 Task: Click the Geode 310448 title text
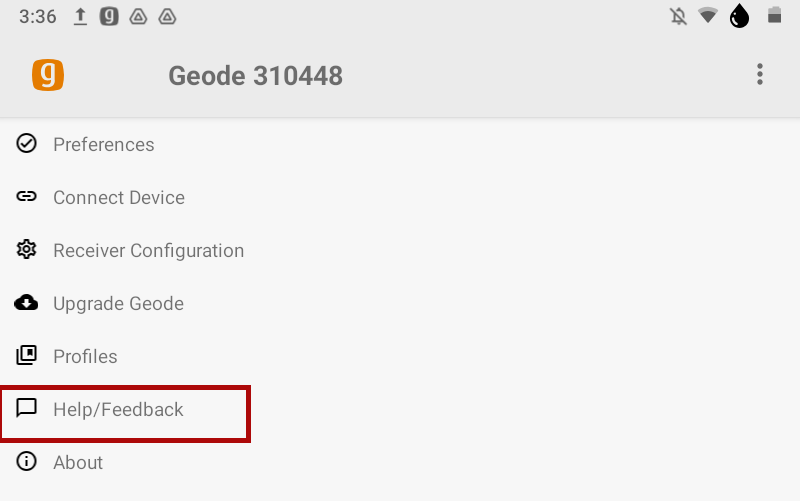[255, 76]
